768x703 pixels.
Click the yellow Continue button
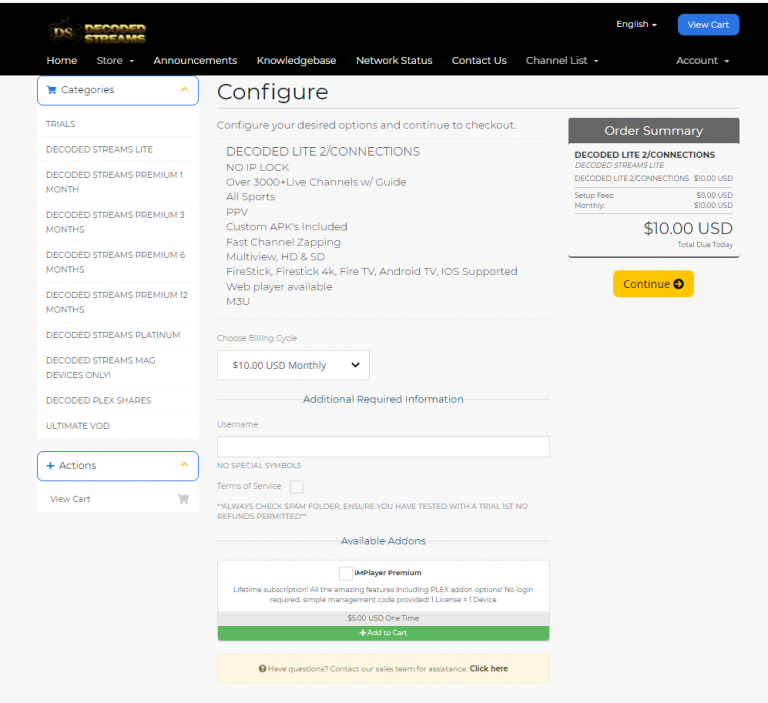(x=653, y=284)
